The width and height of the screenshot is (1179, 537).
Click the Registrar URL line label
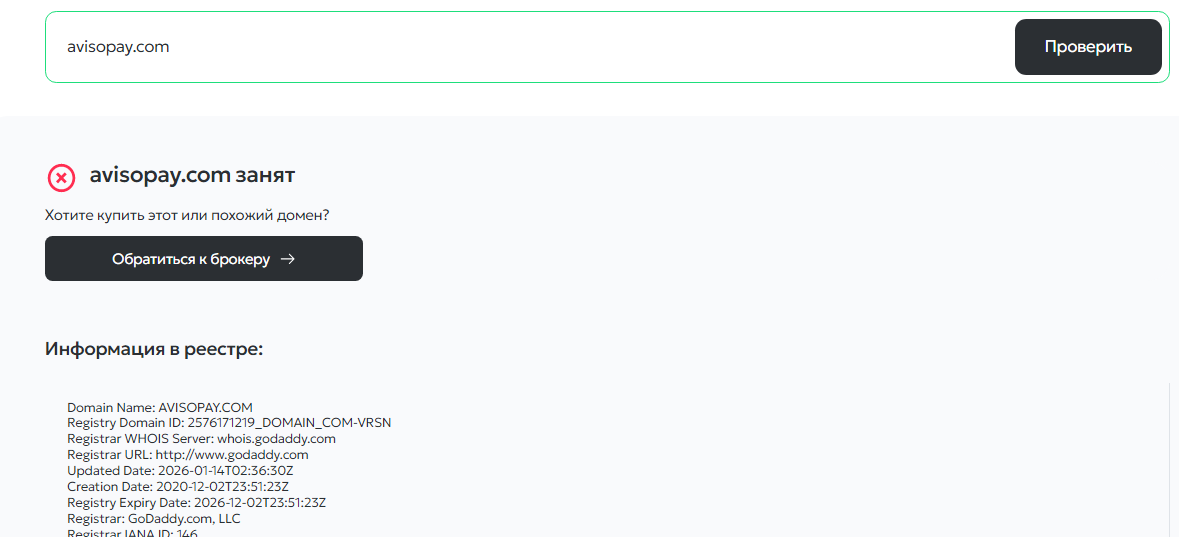[109, 455]
